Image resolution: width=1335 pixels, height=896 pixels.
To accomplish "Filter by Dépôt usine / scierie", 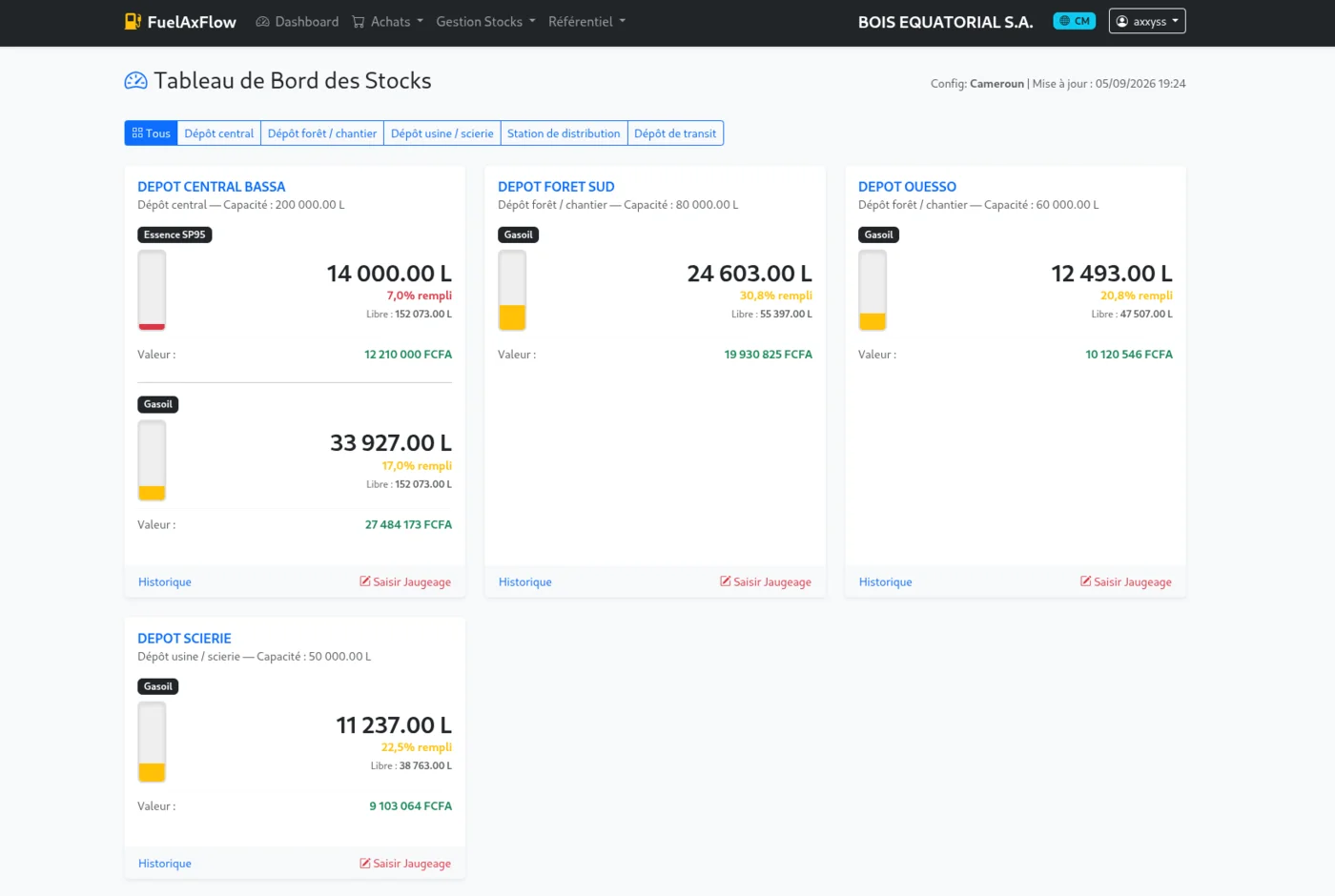I will (x=442, y=133).
